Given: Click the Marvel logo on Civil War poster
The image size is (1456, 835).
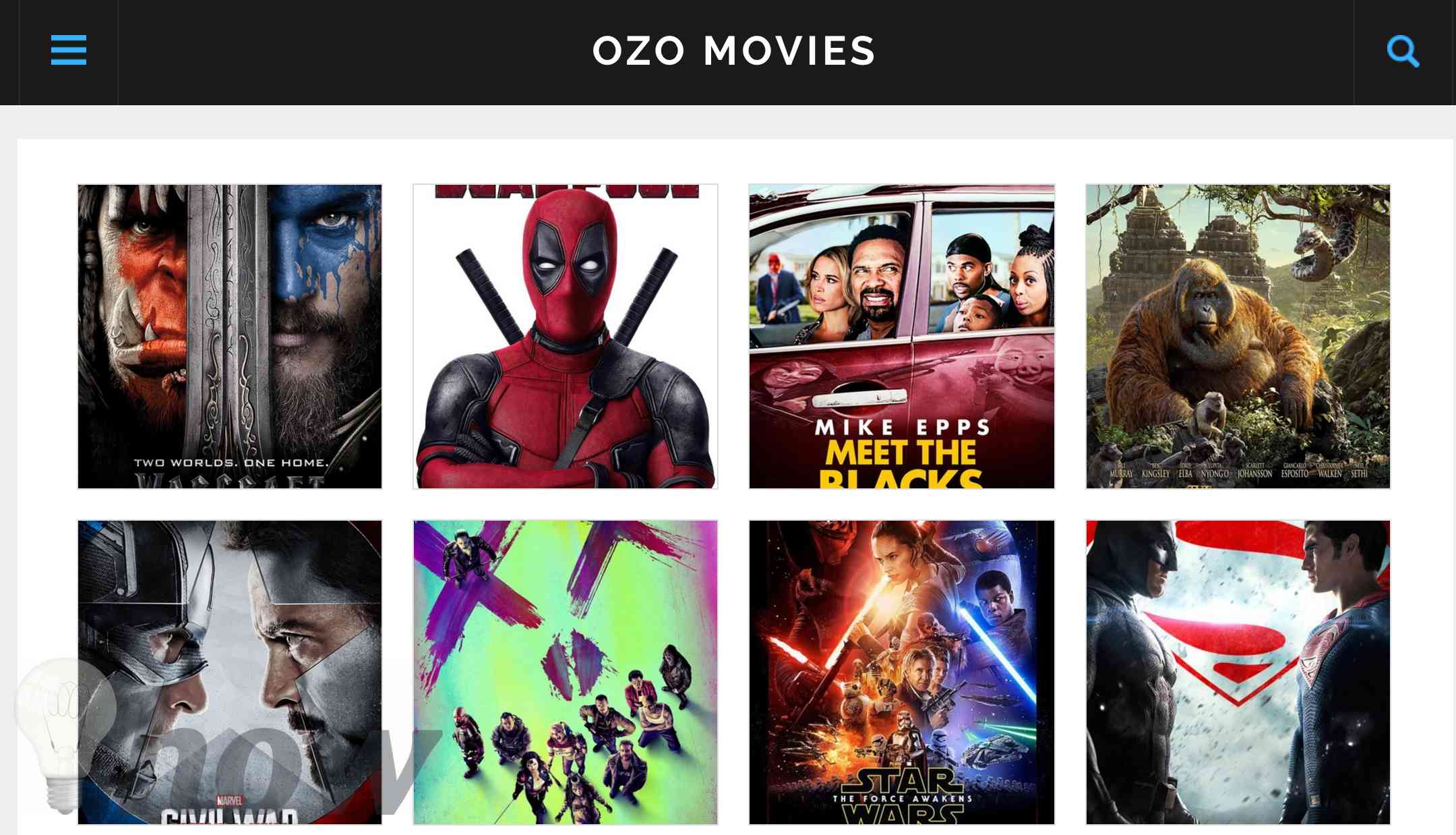Looking at the screenshot, I should pos(229,801).
